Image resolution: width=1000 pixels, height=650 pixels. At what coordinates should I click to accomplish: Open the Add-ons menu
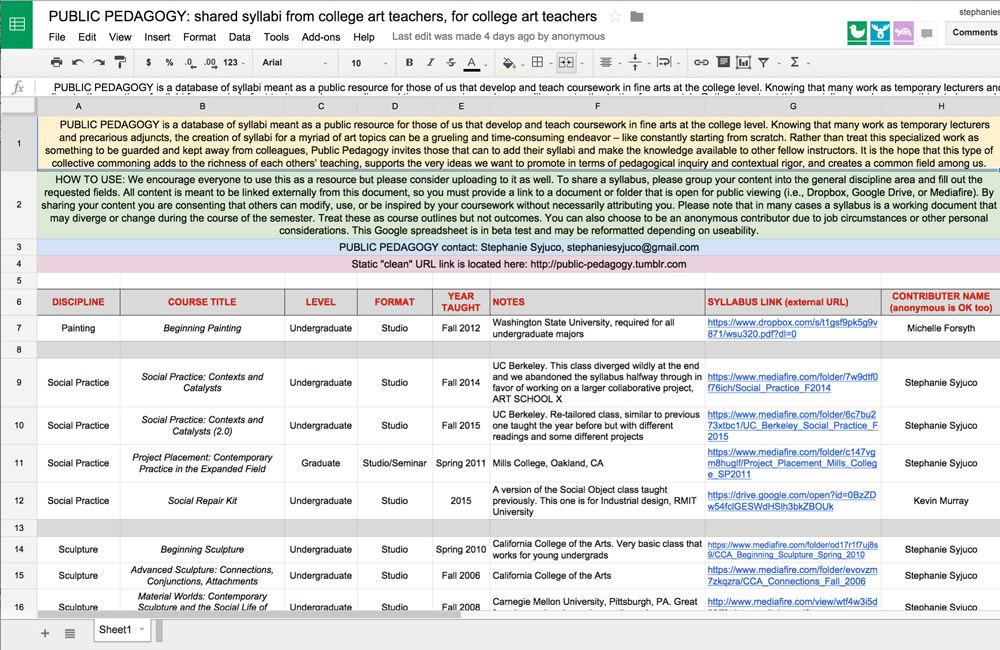click(x=321, y=37)
